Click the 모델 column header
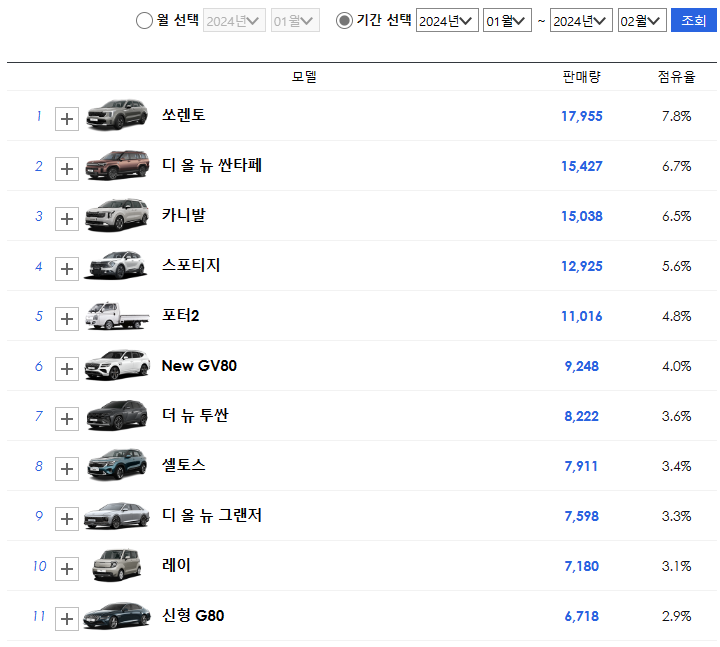This screenshot has width=720, height=647. point(304,76)
